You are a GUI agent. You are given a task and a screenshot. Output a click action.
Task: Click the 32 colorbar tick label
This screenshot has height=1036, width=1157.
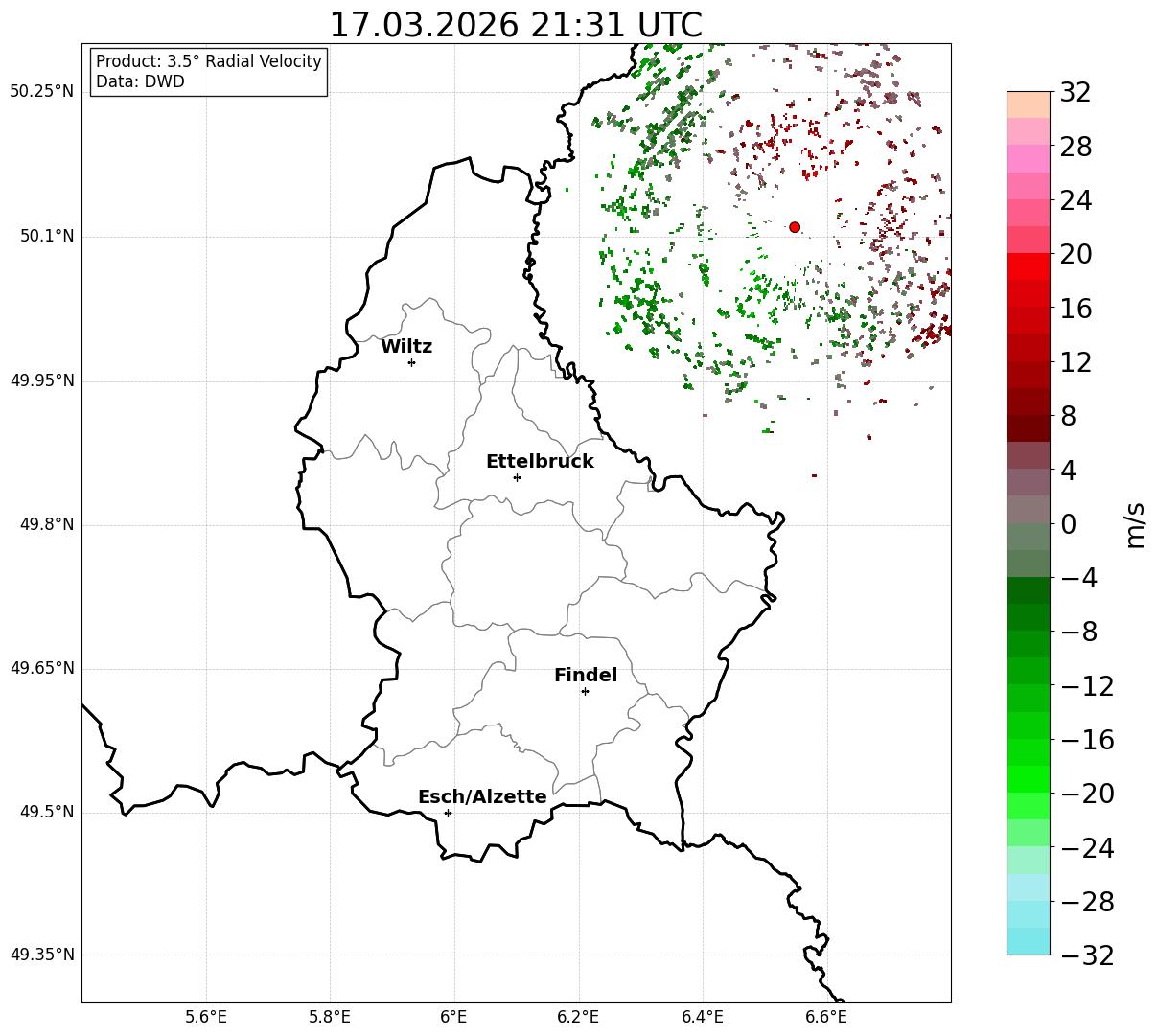coord(1076,93)
